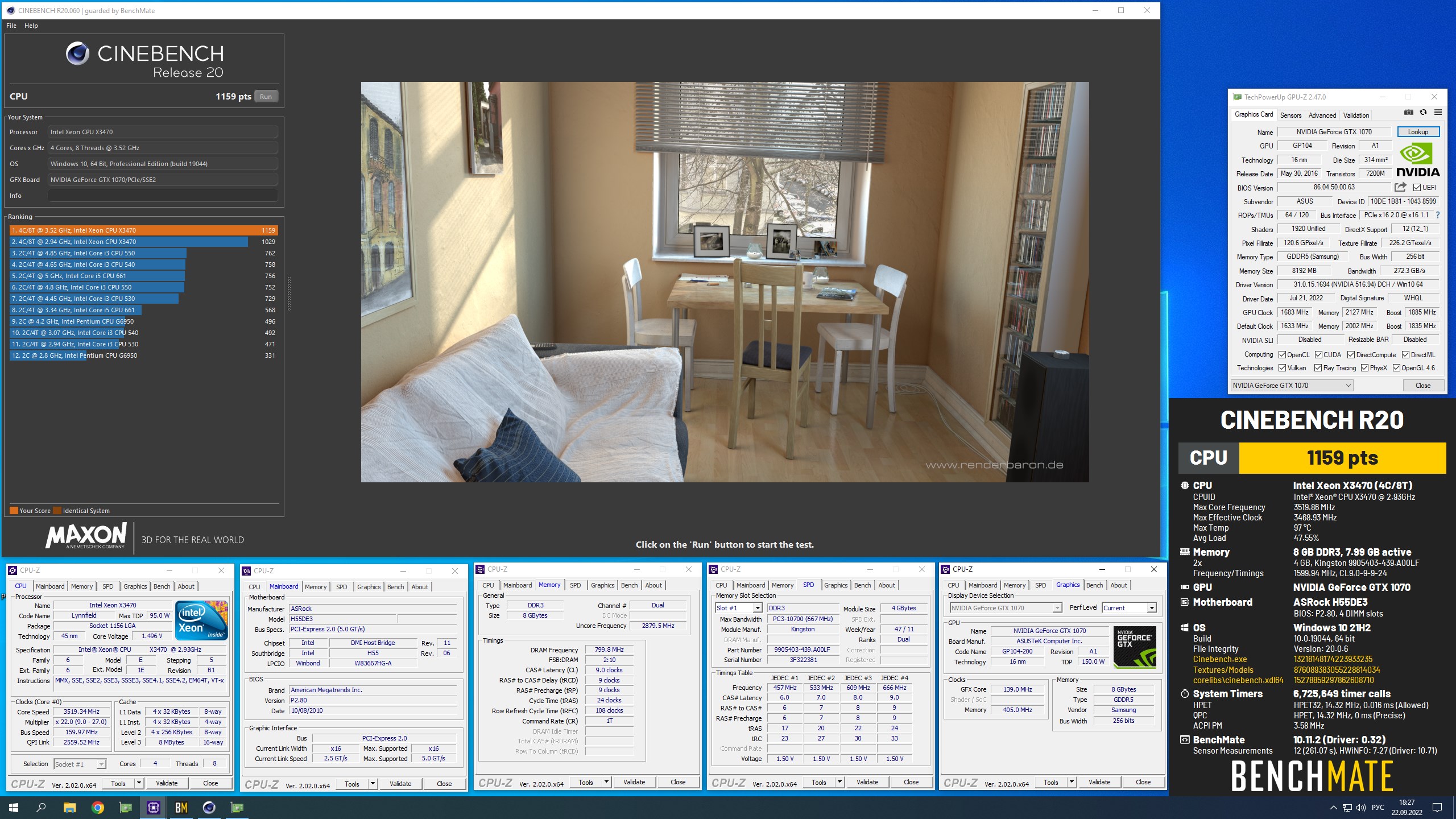Image resolution: width=1456 pixels, height=819 pixels.
Task: Click Tools button in CPU-Z Graphics window
Action: pos(1050,782)
